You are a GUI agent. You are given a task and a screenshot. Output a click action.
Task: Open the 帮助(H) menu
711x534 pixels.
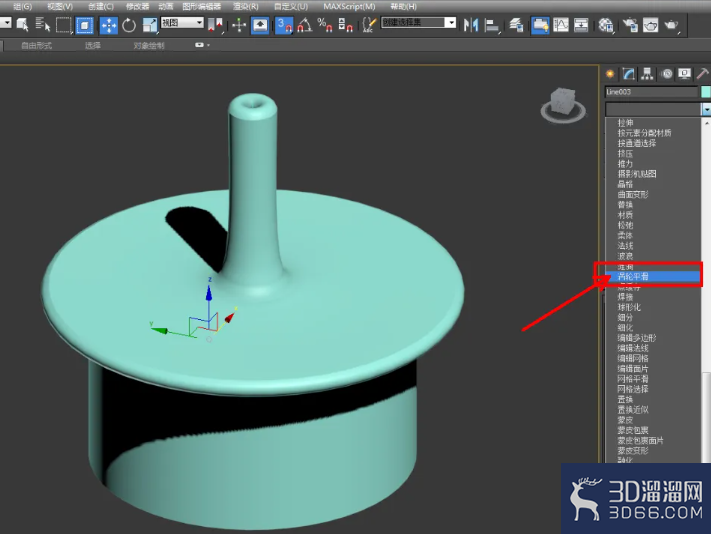(x=403, y=6)
